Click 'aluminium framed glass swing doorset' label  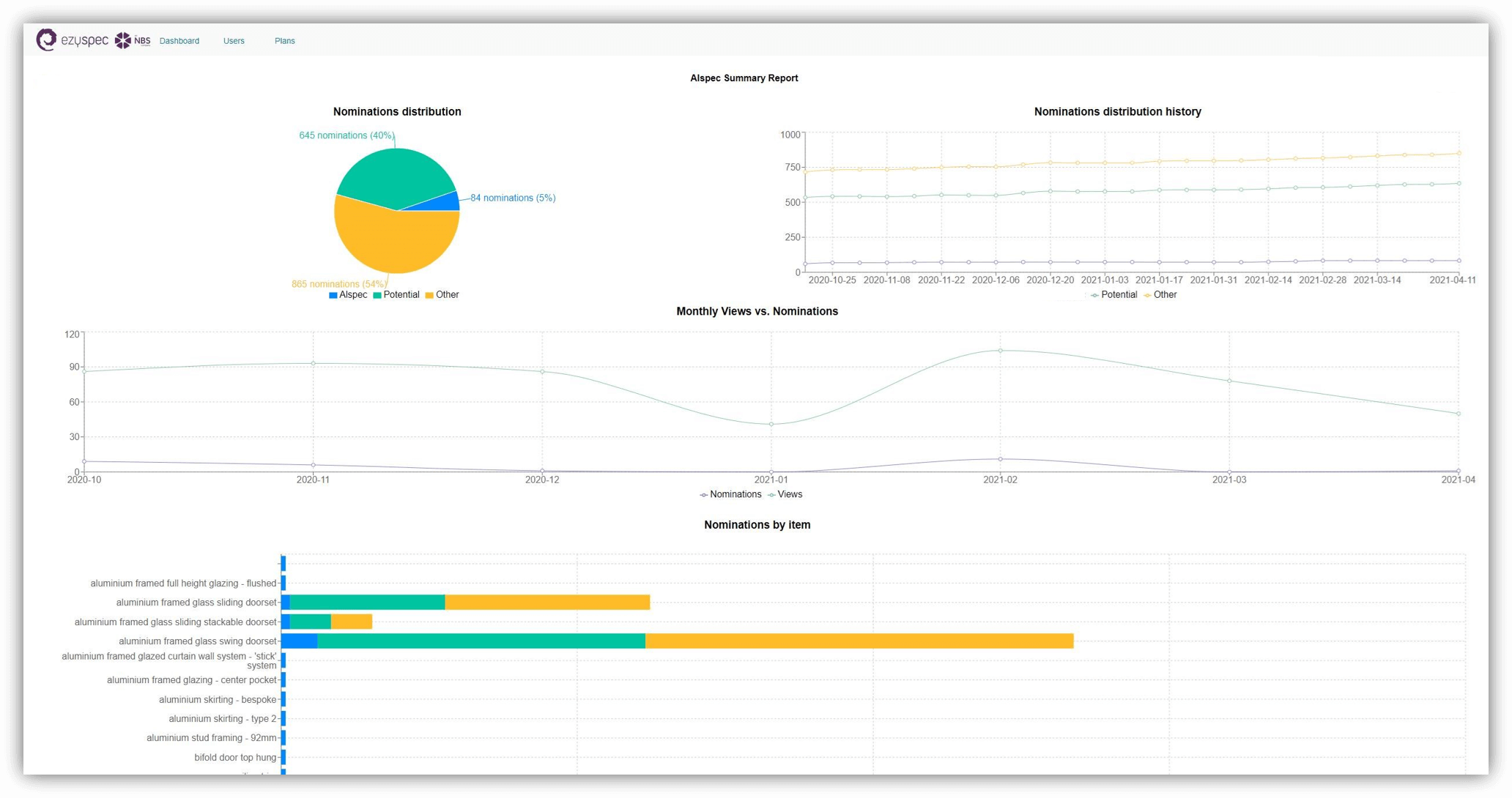point(198,641)
